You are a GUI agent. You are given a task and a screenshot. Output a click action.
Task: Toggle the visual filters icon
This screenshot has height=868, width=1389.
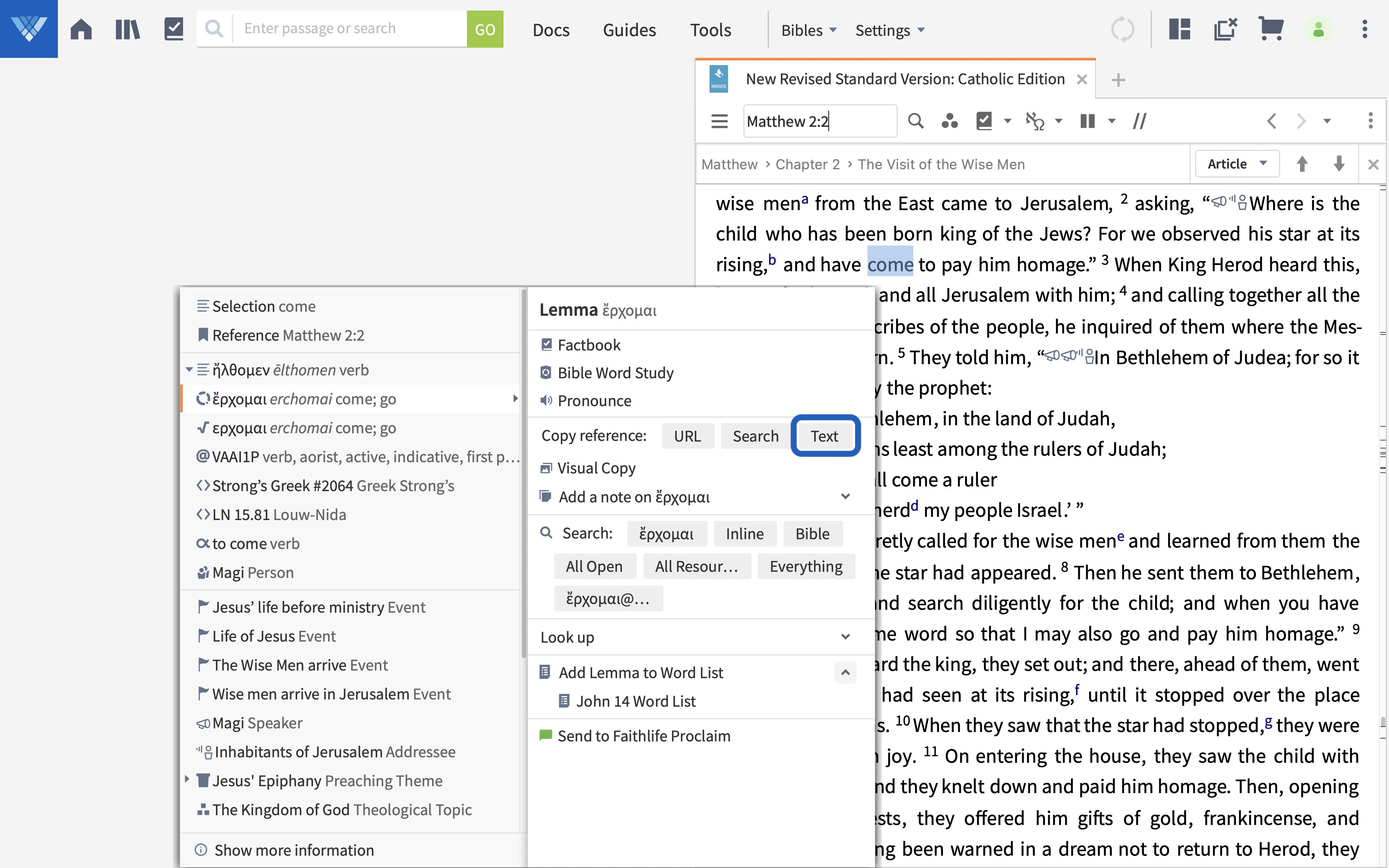coord(950,121)
